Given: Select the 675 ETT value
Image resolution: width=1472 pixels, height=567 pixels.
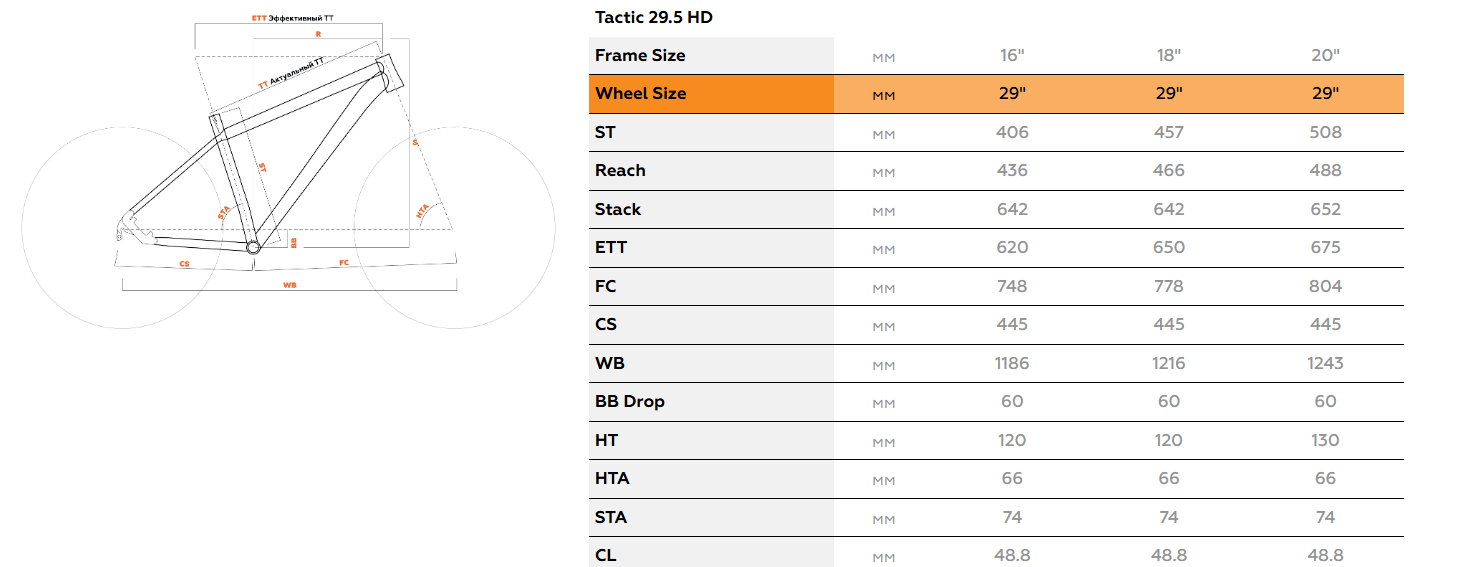Looking at the screenshot, I should [1325, 248].
